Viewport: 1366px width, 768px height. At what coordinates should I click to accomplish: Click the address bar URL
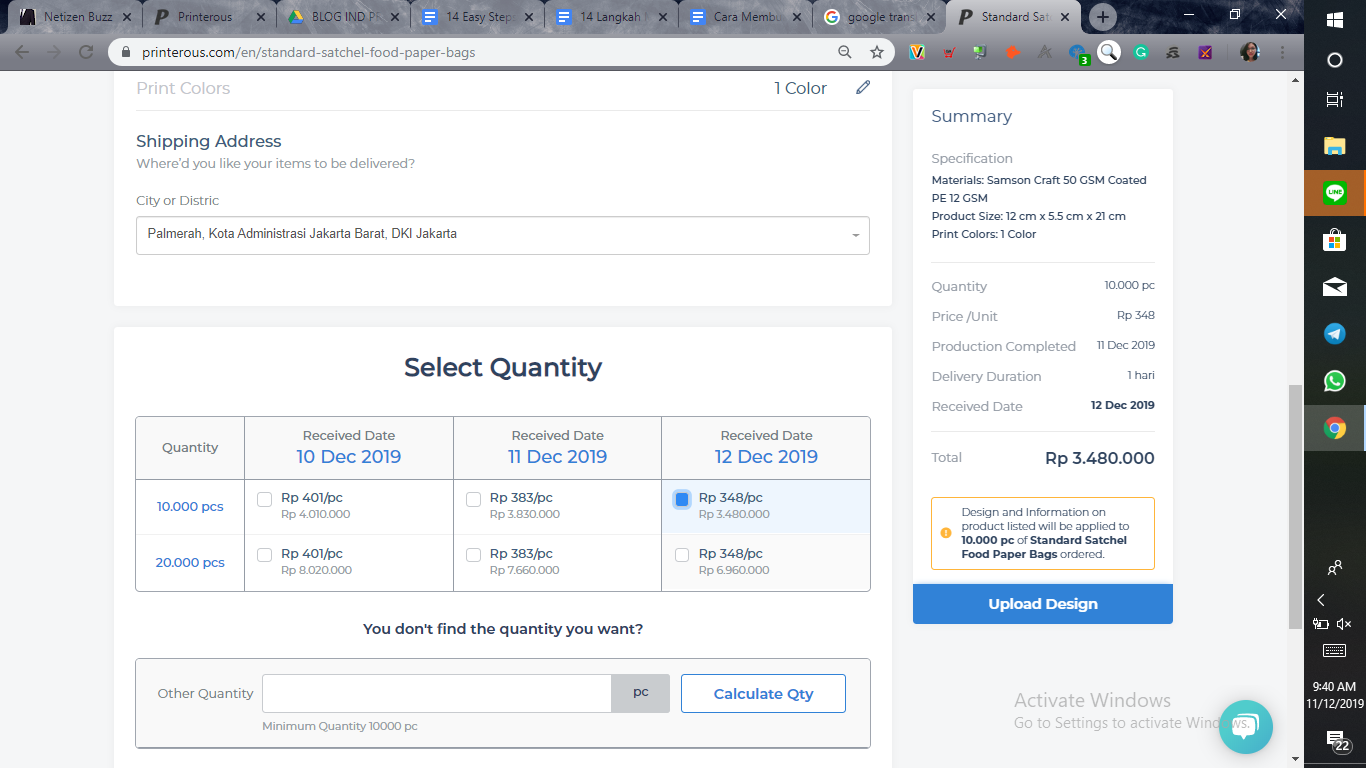tap(308, 52)
